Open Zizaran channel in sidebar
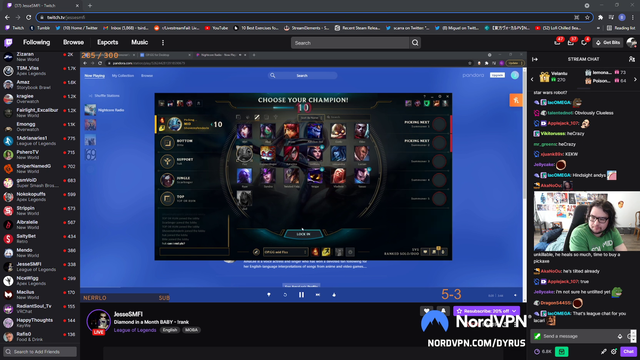The image size is (640, 360). (39, 57)
